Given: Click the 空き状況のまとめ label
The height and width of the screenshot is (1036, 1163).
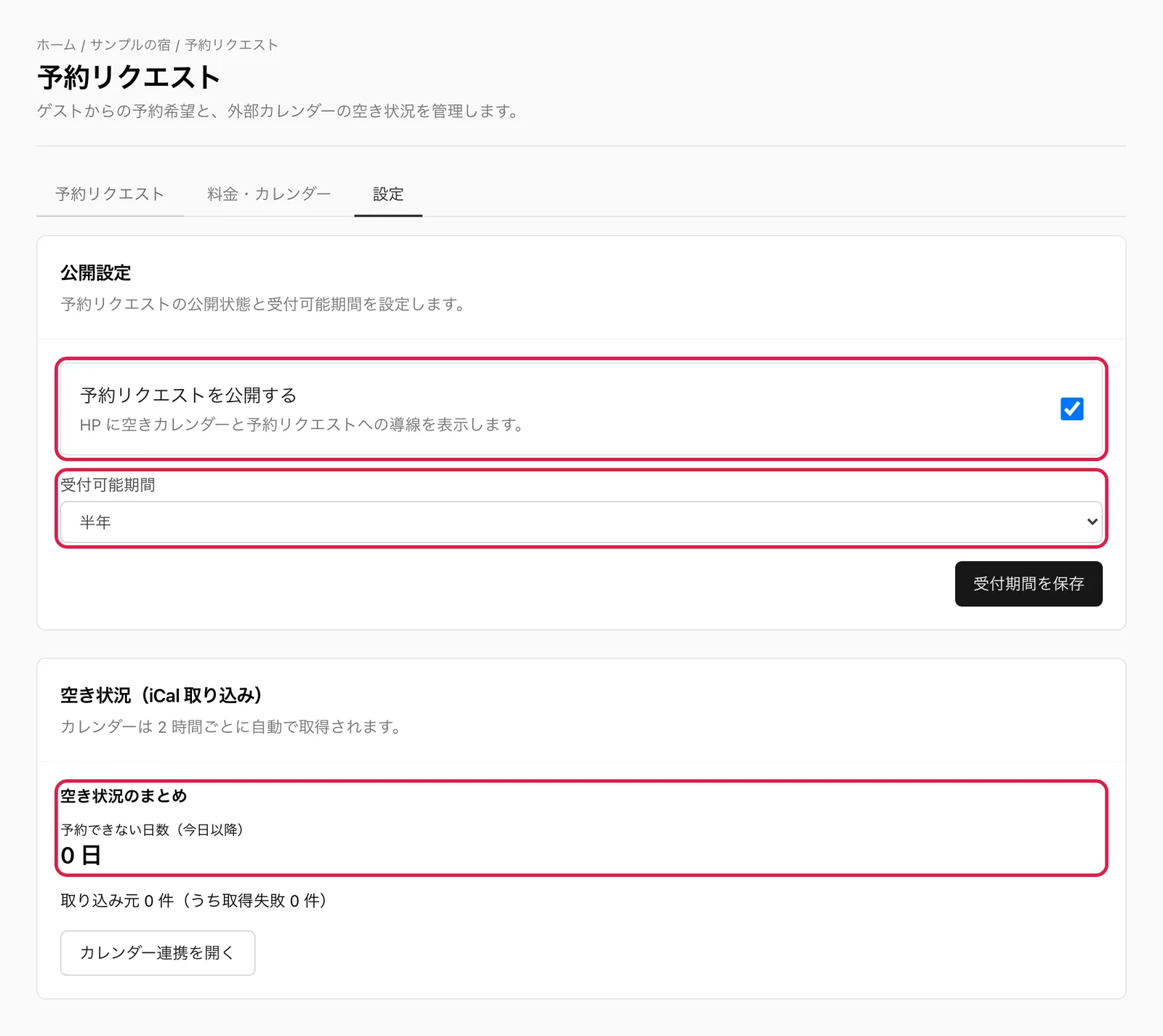Looking at the screenshot, I should coord(124,796).
